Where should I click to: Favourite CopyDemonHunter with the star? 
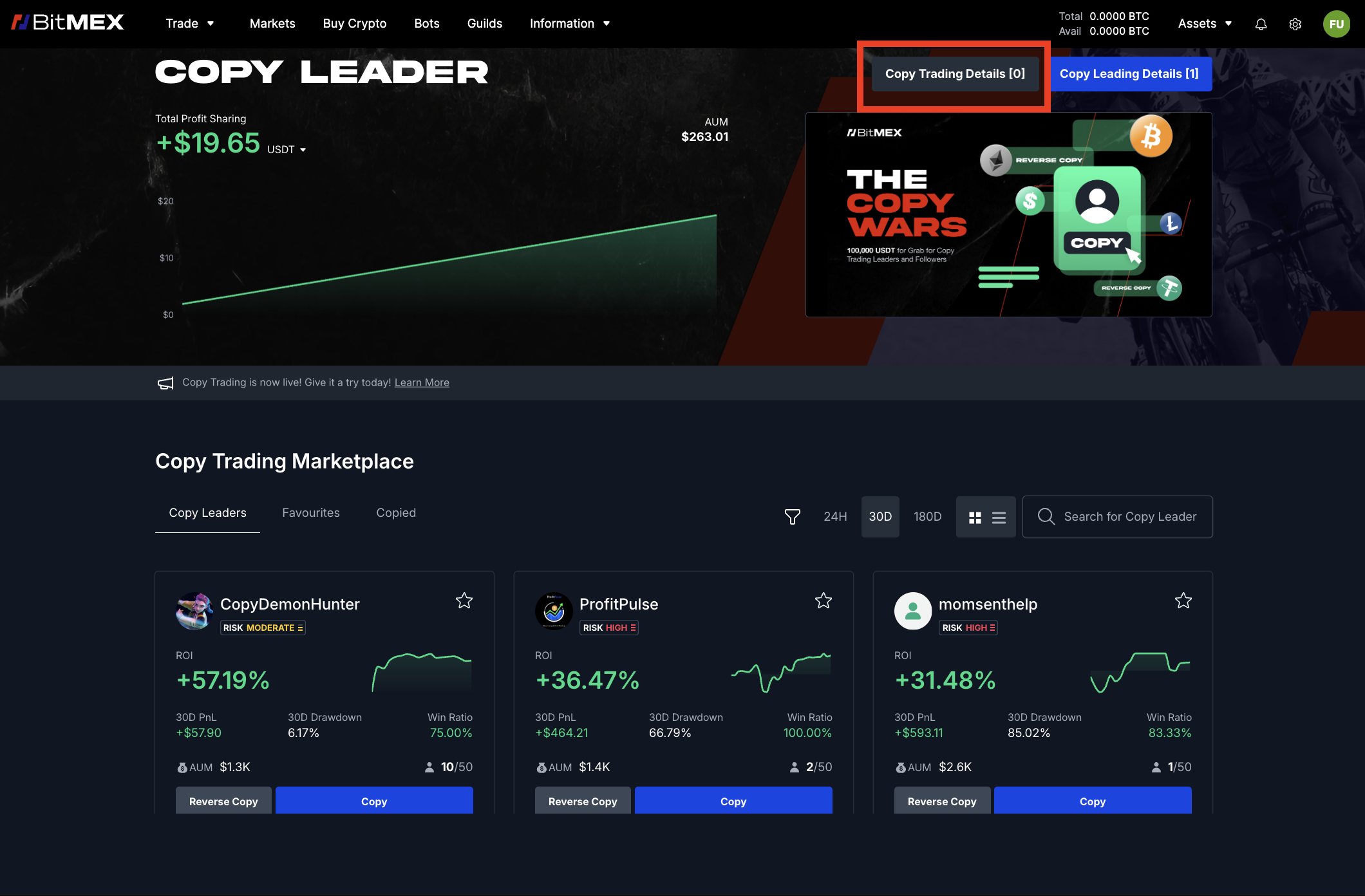(464, 601)
